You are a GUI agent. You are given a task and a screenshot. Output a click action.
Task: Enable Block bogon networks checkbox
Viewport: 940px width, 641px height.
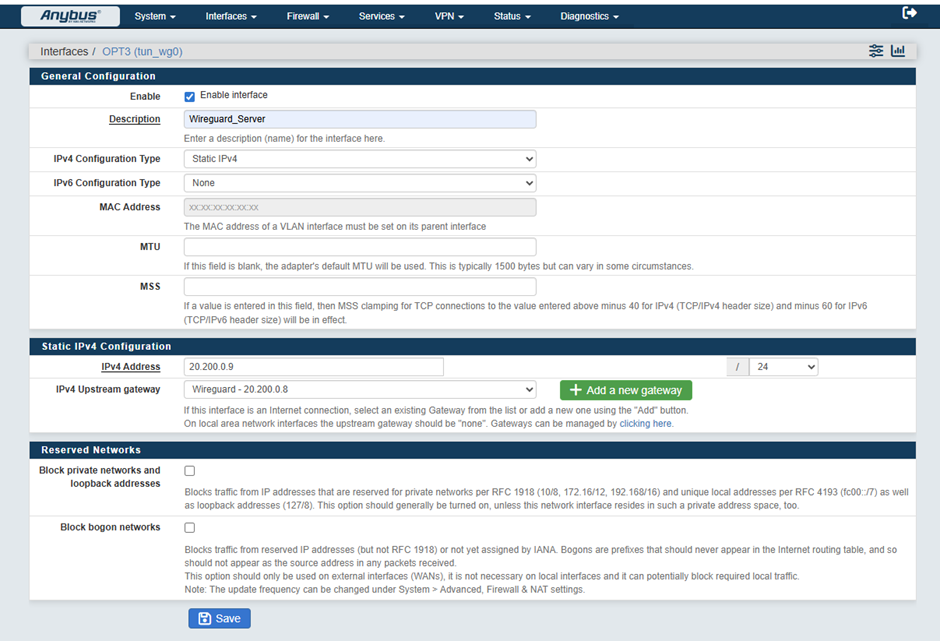tap(190, 528)
